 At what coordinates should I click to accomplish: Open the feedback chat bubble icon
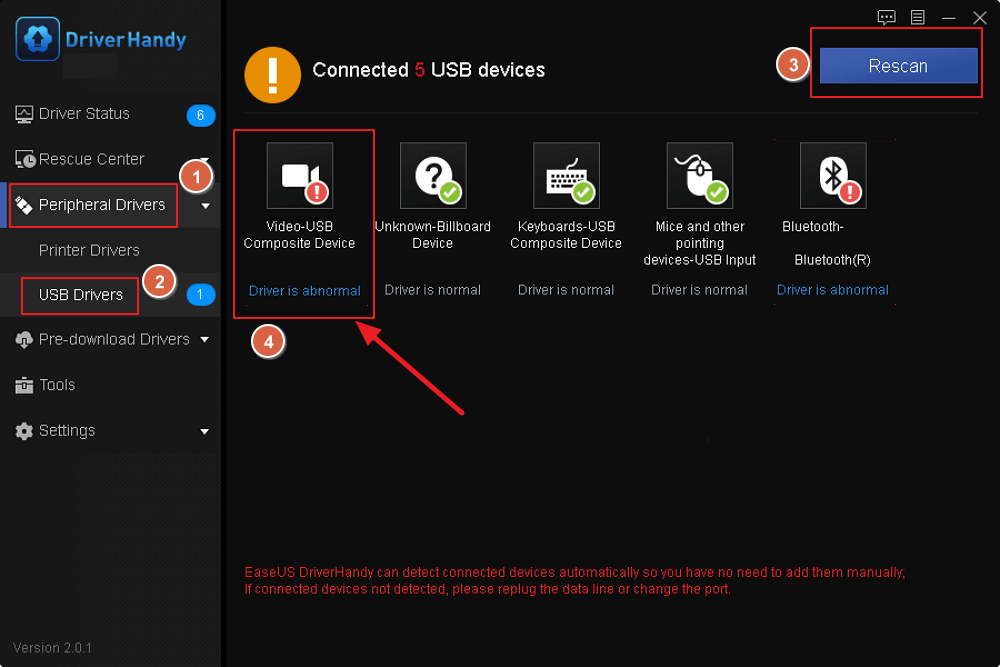(x=886, y=17)
